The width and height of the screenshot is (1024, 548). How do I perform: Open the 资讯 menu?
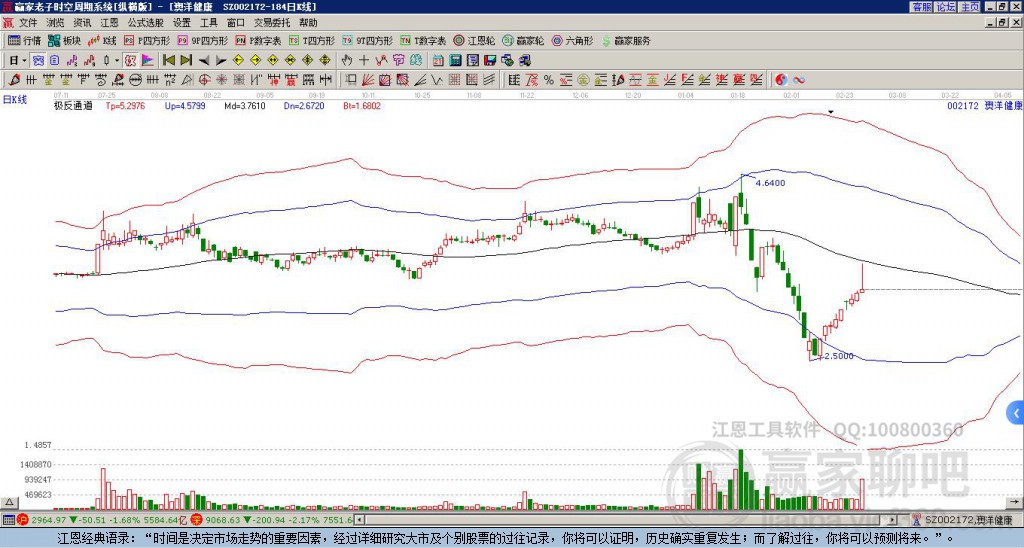pos(82,23)
